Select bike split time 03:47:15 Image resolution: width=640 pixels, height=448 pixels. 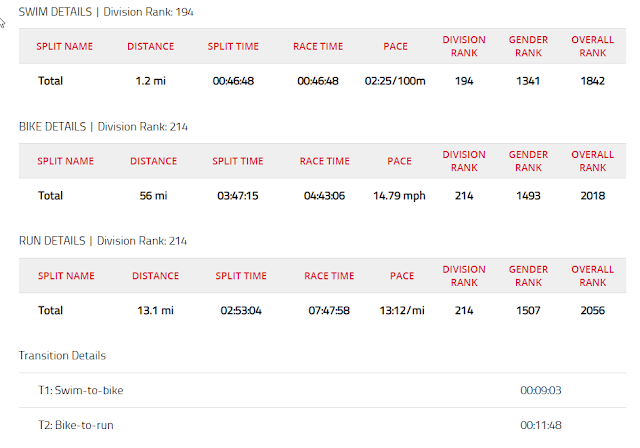coord(238,195)
